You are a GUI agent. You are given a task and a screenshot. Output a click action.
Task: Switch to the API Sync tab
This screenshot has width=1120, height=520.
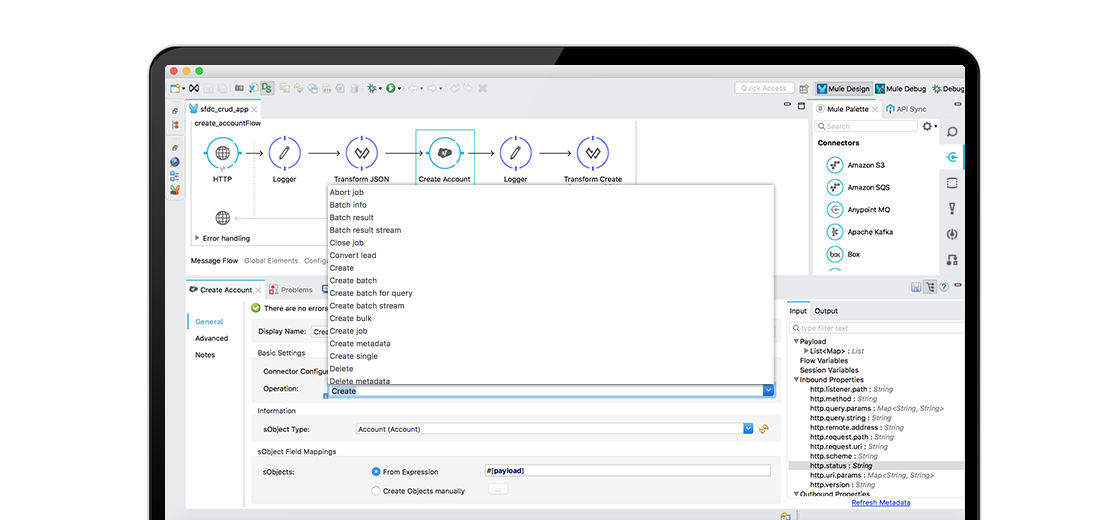pos(906,109)
